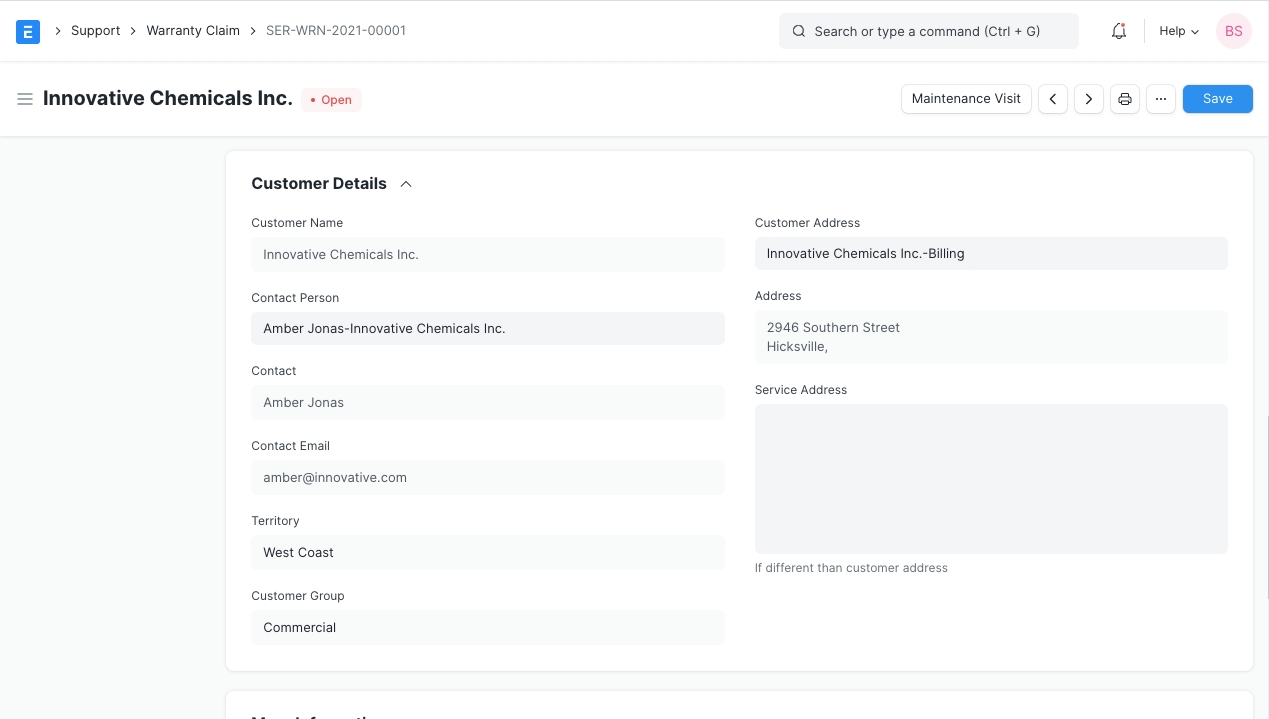Screen dimensions: 1269x719
Task: Open the Help dropdown
Action: [1178, 31]
